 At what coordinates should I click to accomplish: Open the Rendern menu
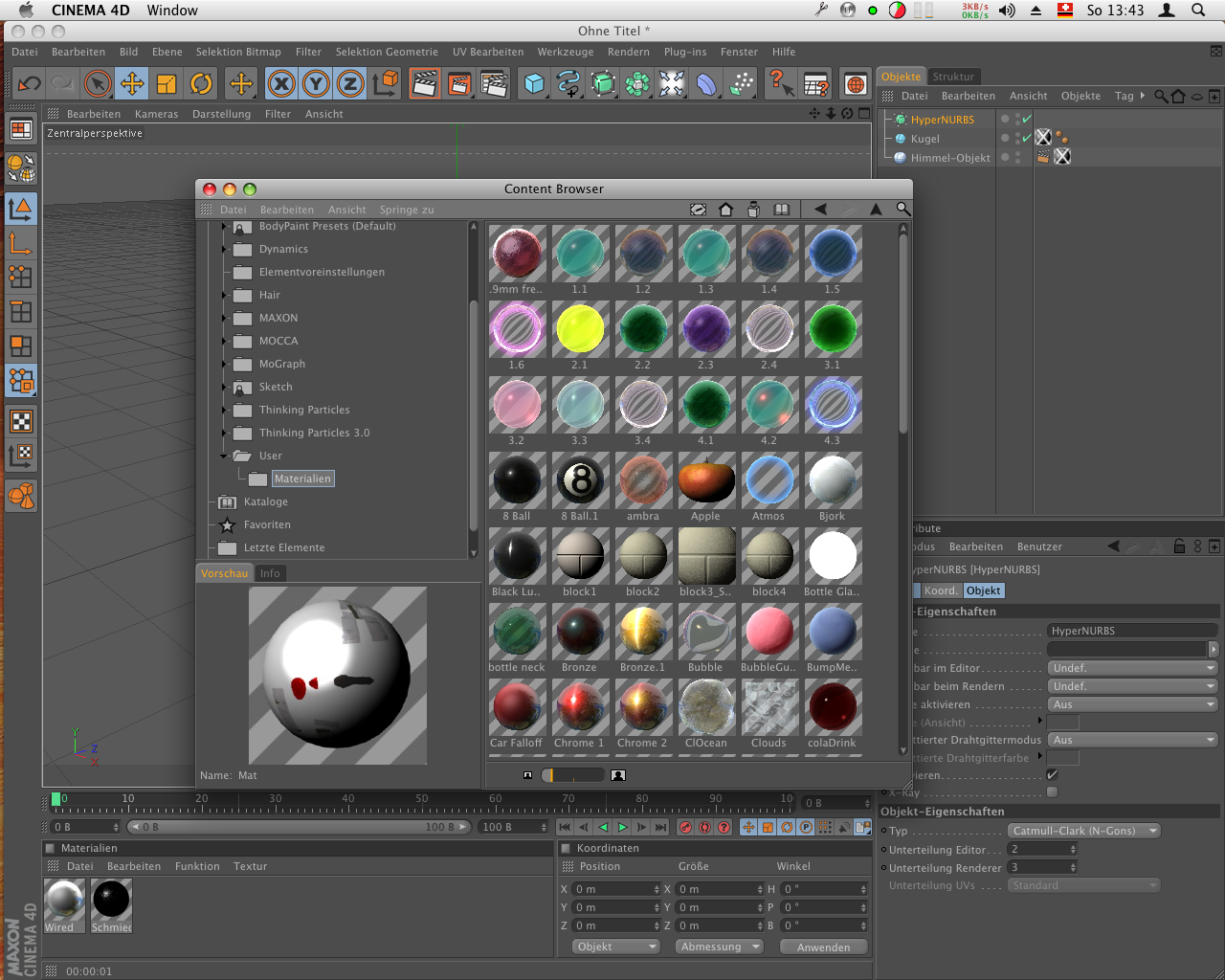click(628, 52)
